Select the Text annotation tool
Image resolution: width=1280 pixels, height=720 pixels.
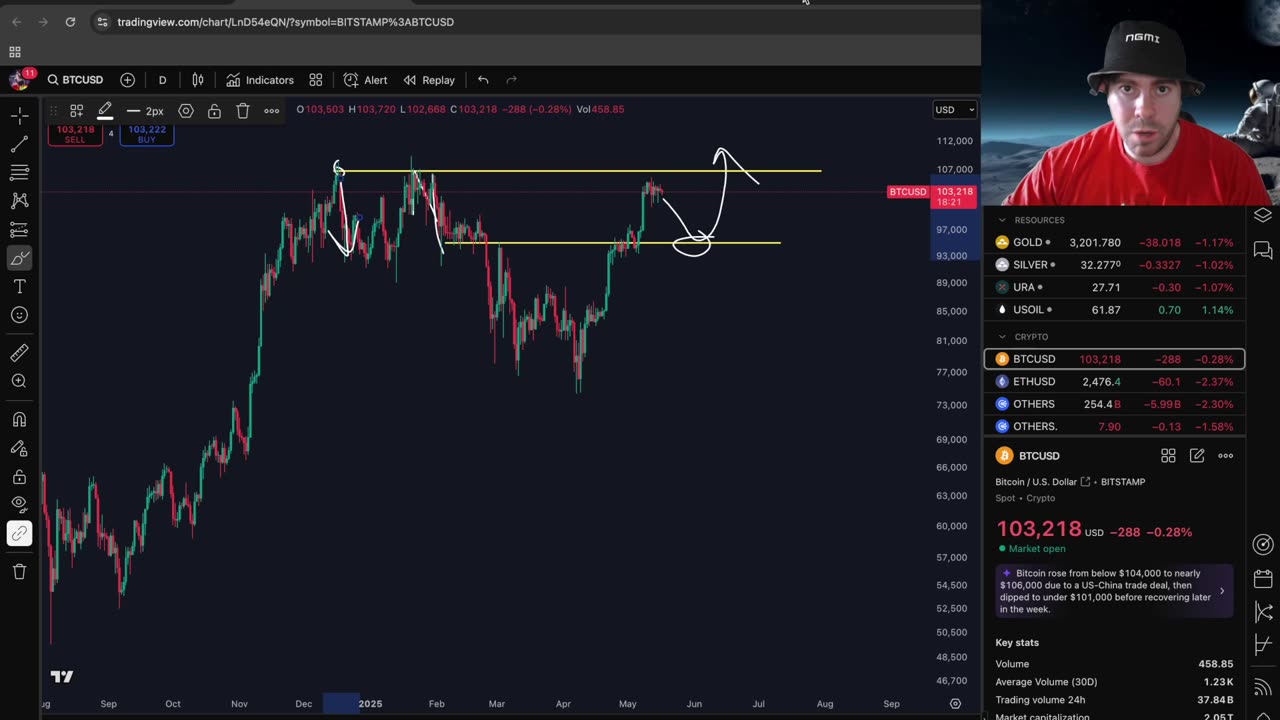pos(19,287)
